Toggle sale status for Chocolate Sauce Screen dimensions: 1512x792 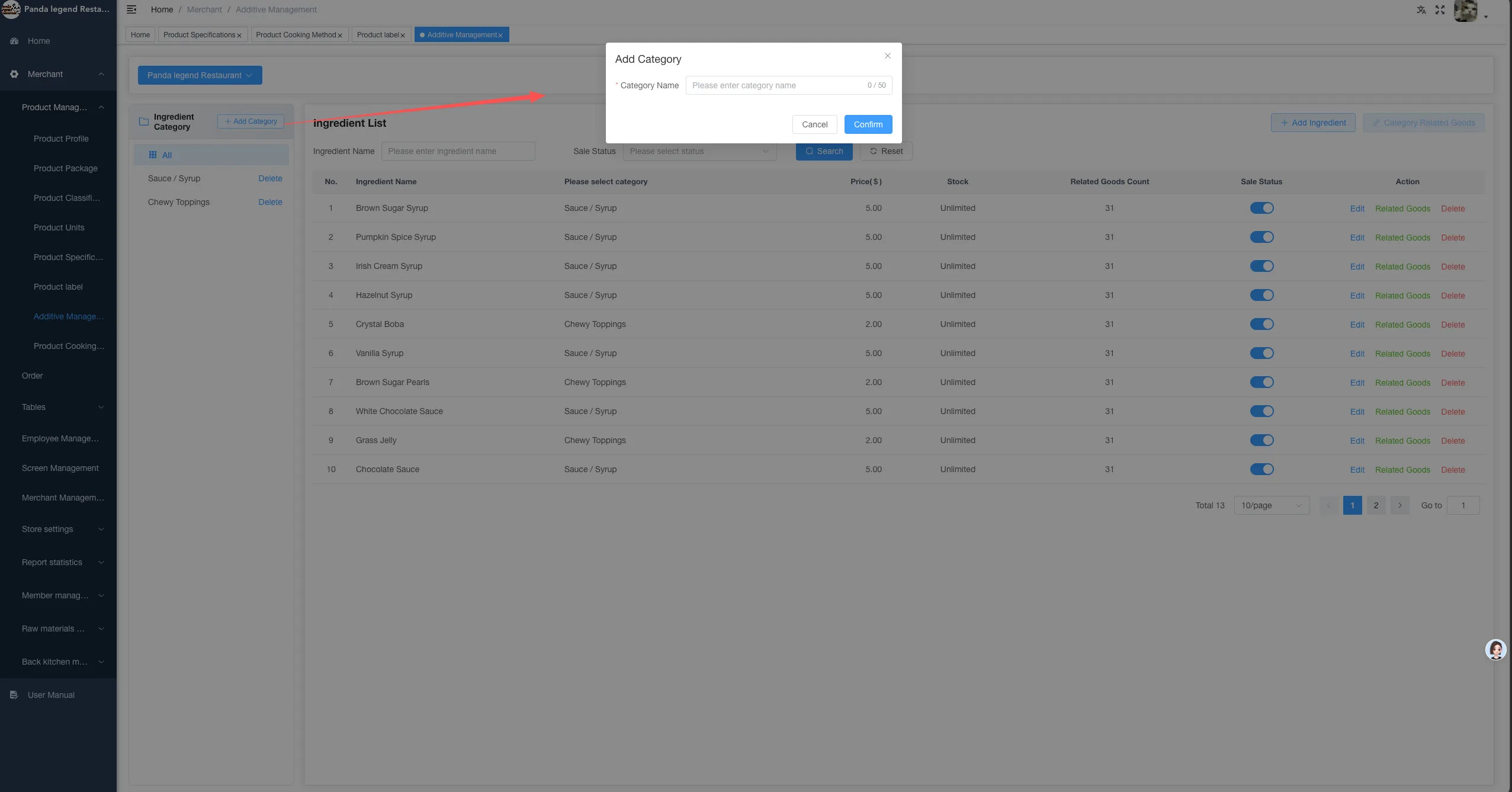tap(1261, 469)
